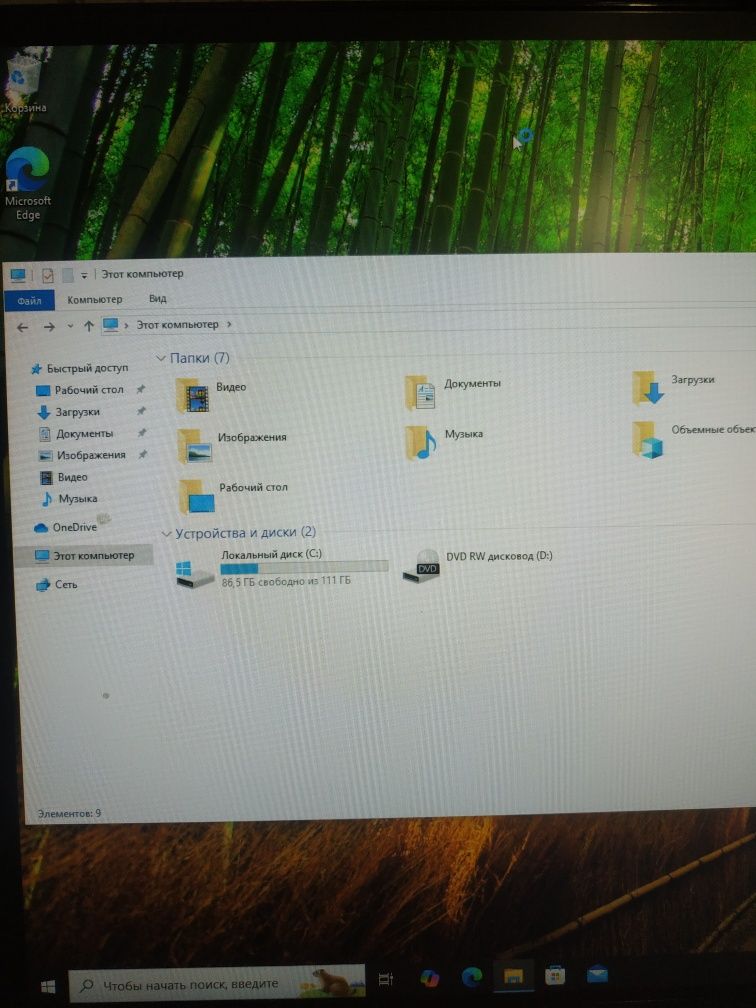Screen dimensions: 756x1008
Task: Select the Рабочий стол folder icon
Action: click(197, 496)
